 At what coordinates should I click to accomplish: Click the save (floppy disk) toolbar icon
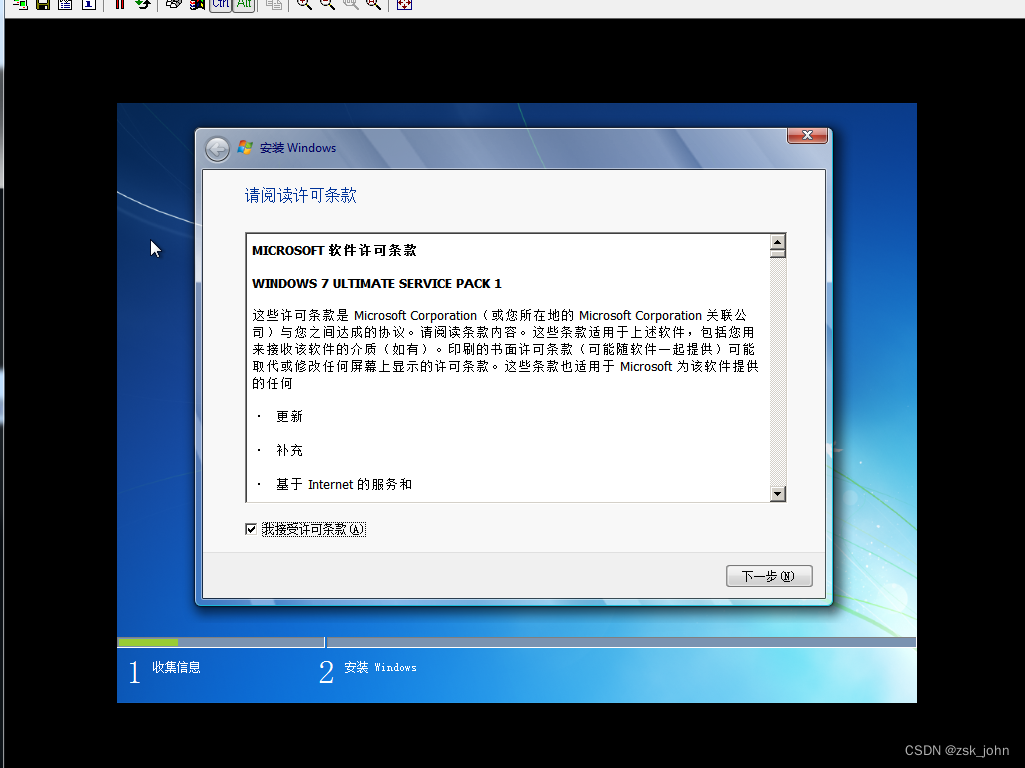coord(43,4)
